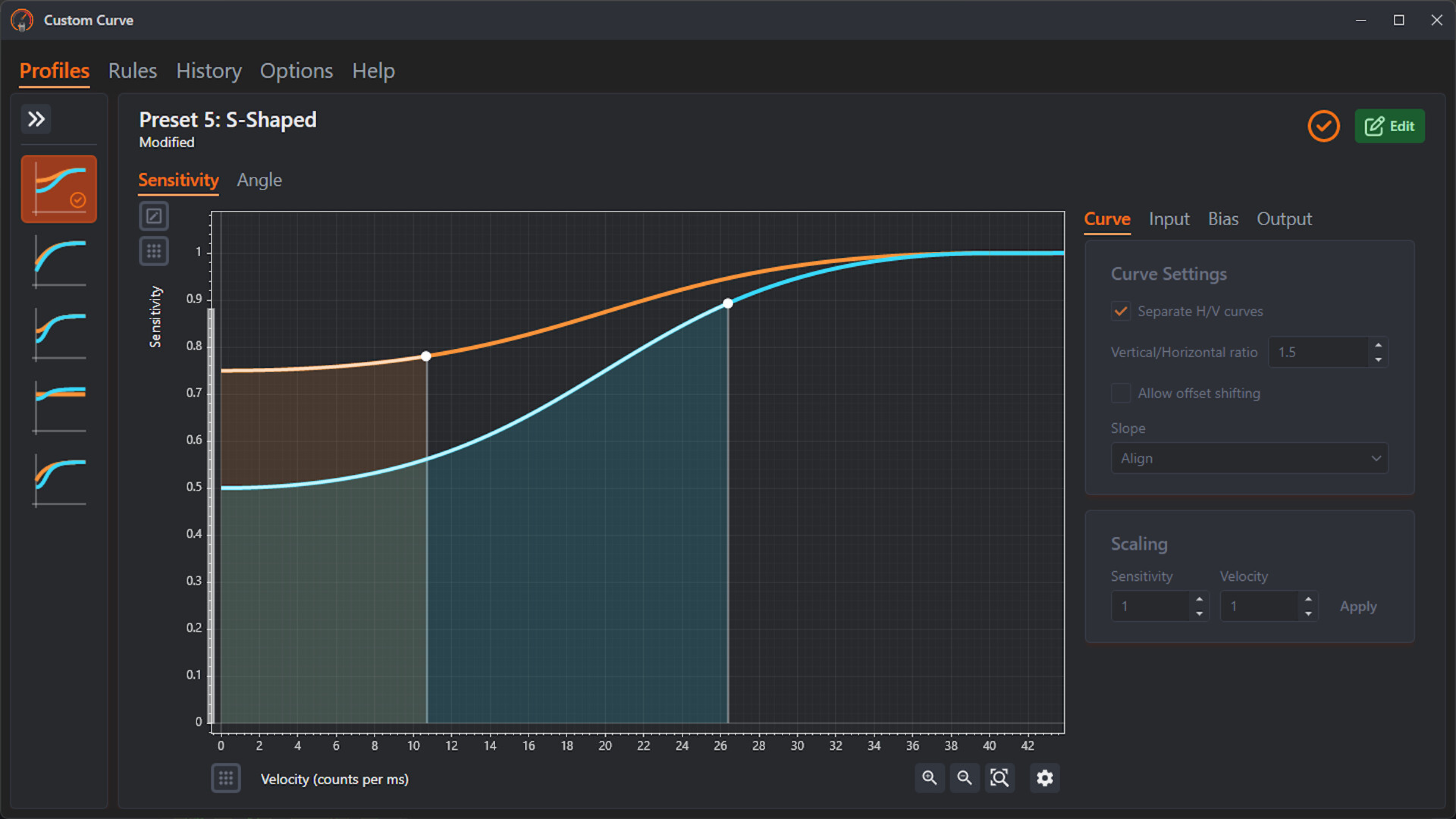Enable Separate H/V curves
Screen dimensions: 1456x819
click(x=1121, y=311)
